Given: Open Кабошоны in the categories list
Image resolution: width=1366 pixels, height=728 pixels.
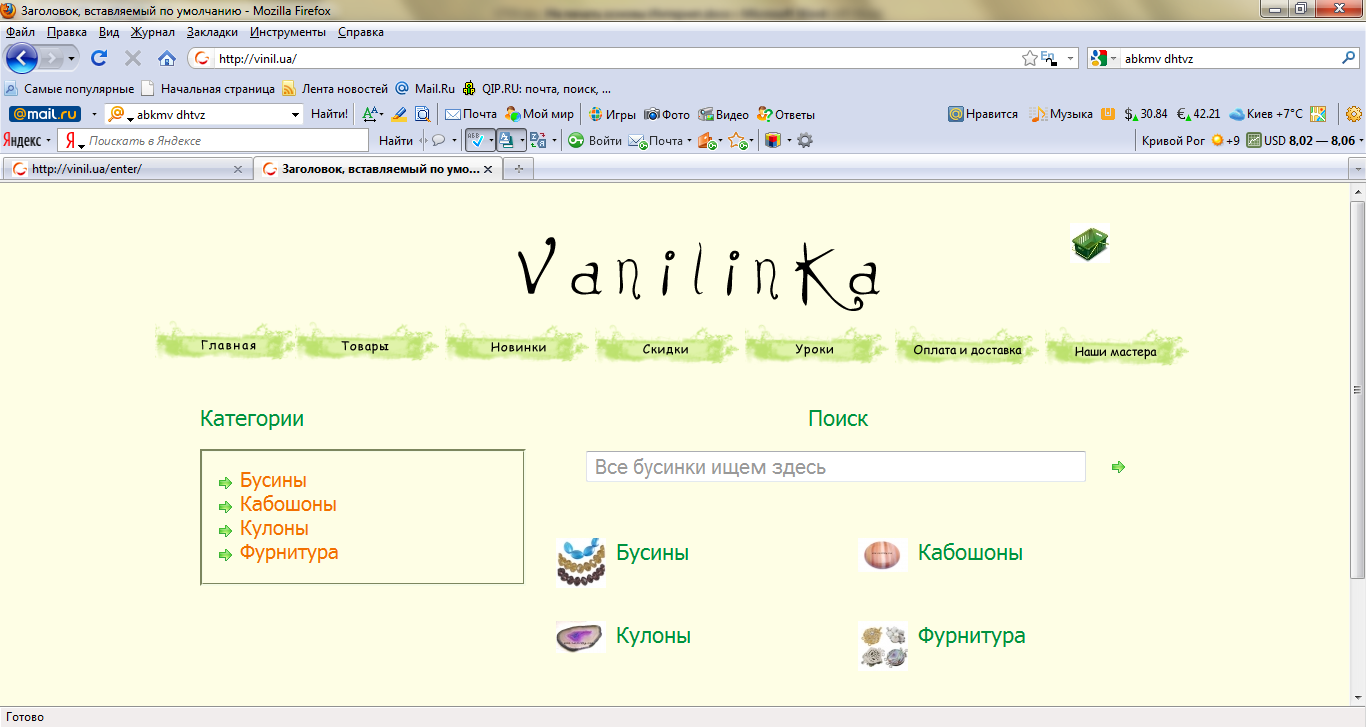Looking at the screenshot, I should [288, 504].
